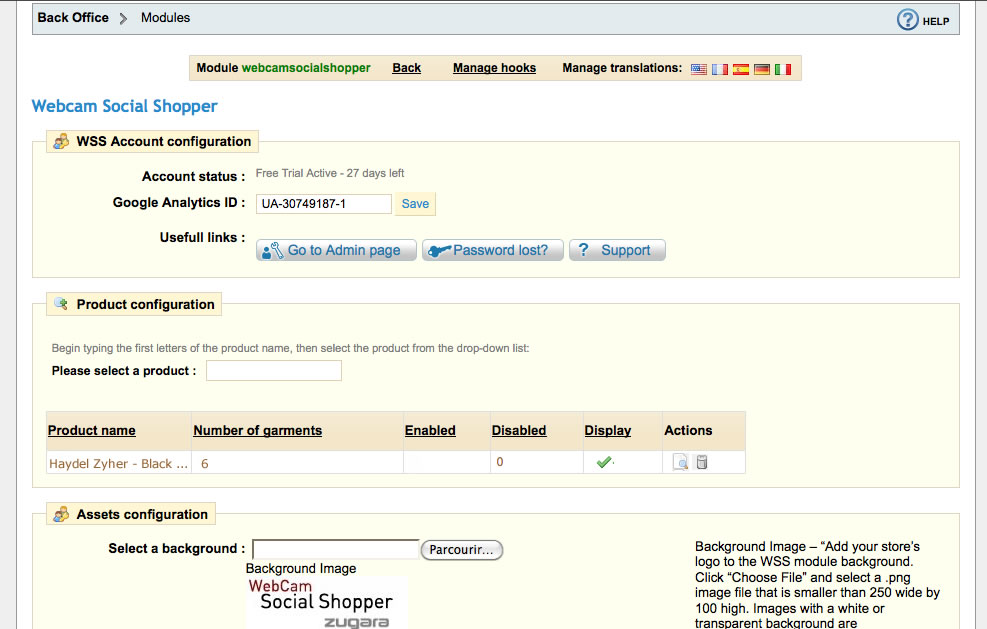Viewport: 987px width, 629px height.
Task: Save the Google Analytics ID
Action: (415, 204)
